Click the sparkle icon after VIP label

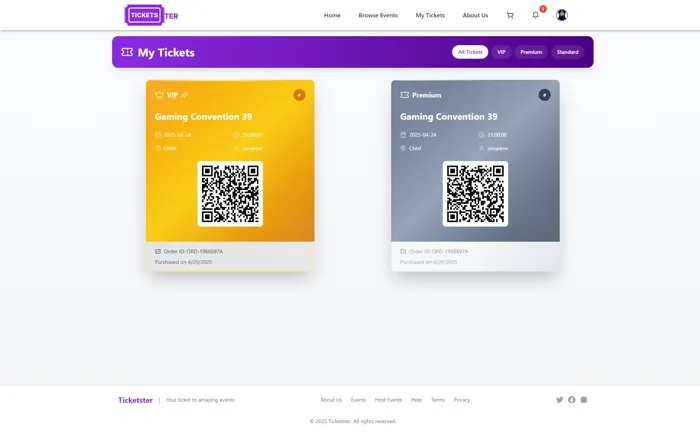point(184,95)
